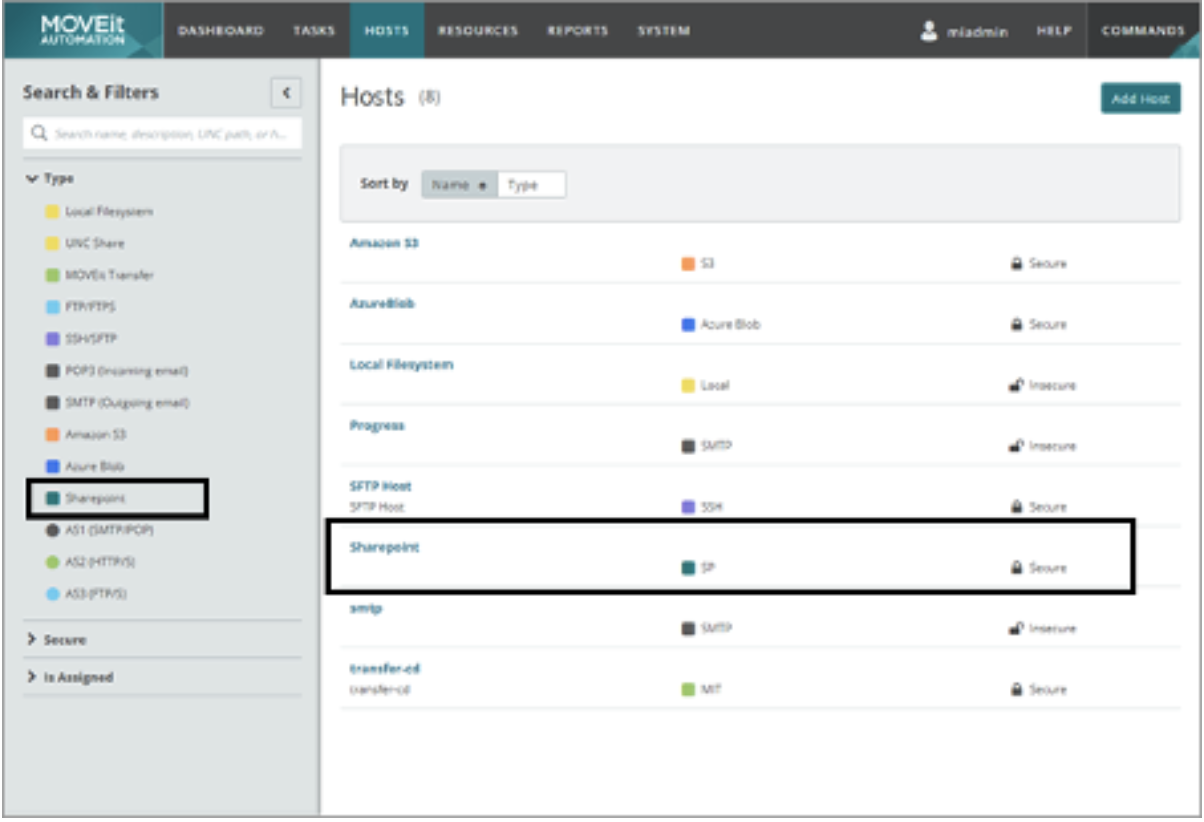This screenshot has width=1204, height=822.
Task: Click the purple SSH type icon
Action: (688, 508)
